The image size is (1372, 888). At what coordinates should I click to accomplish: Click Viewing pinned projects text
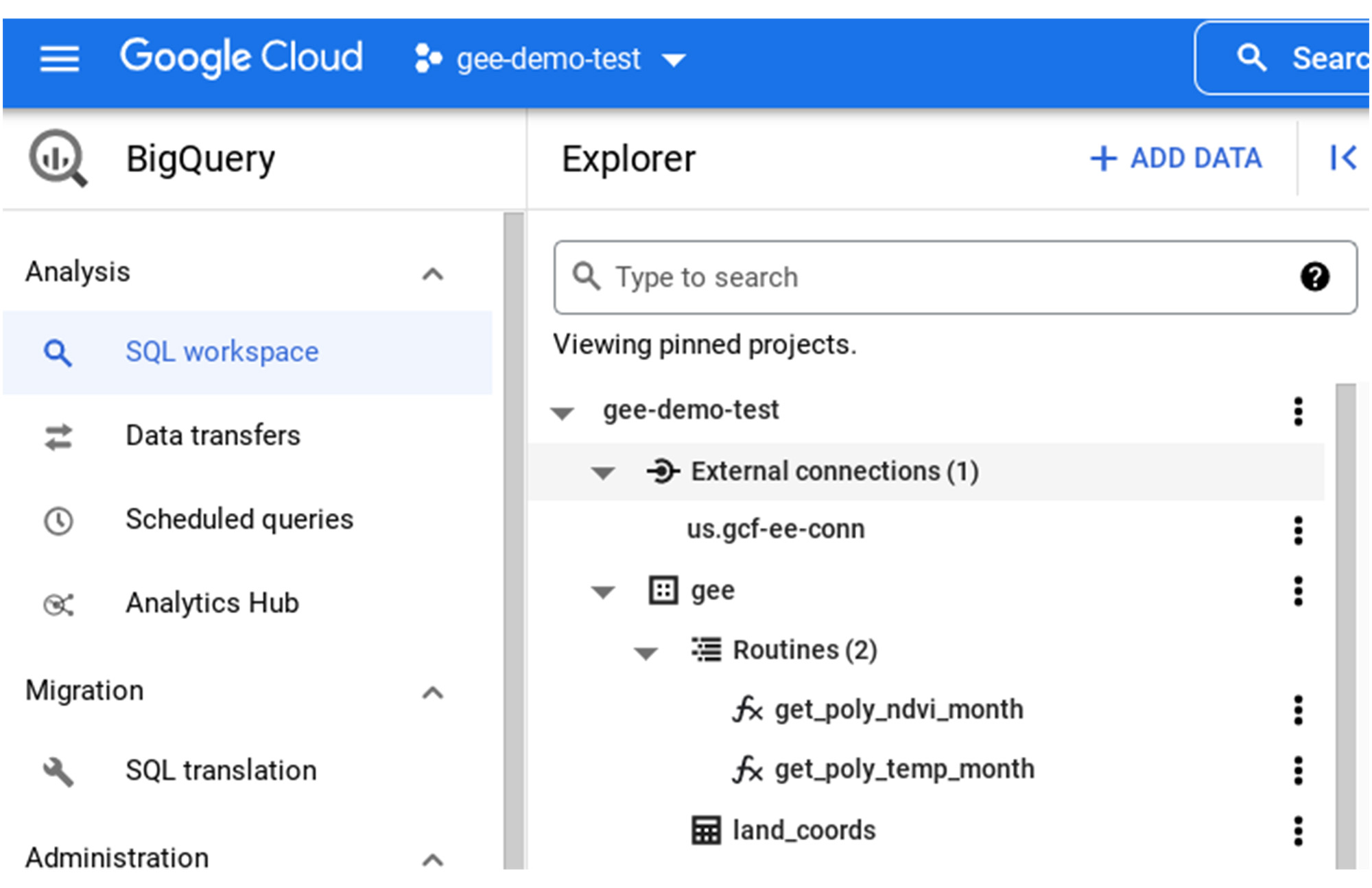click(x=705, y=345)
